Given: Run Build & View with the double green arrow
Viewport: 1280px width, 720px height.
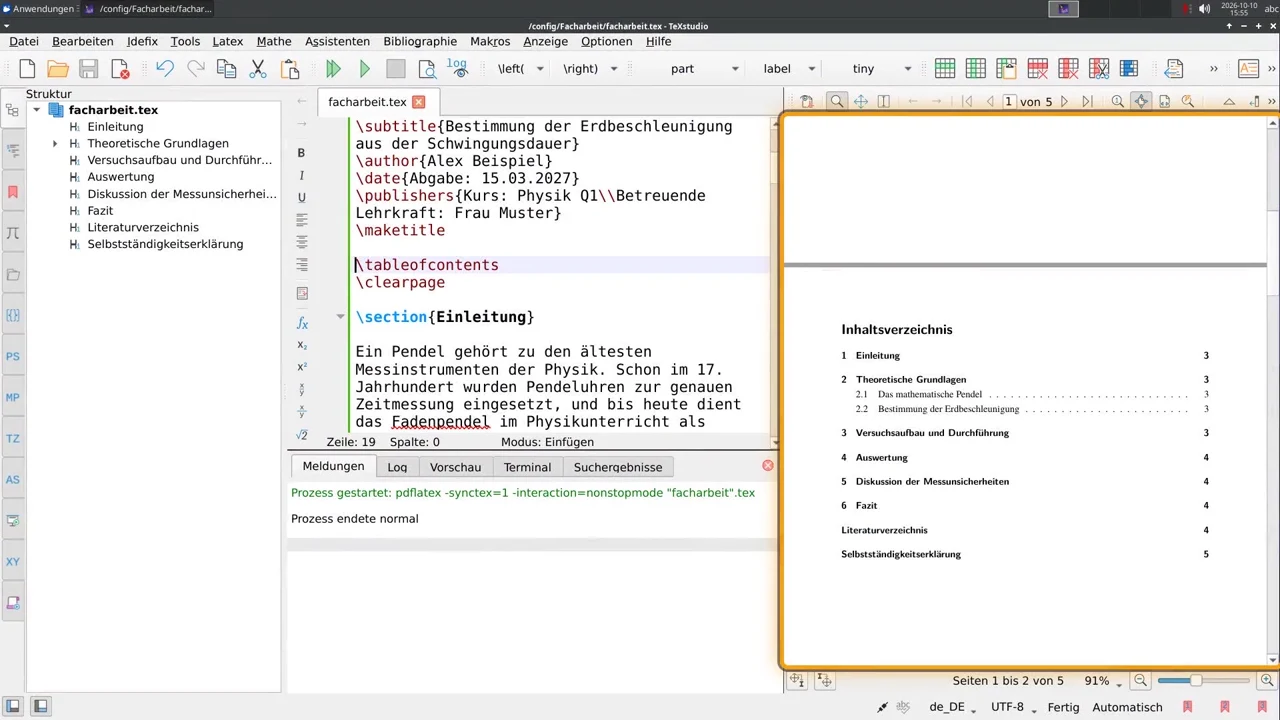Looking at the screenshot, I should point(334,69).
